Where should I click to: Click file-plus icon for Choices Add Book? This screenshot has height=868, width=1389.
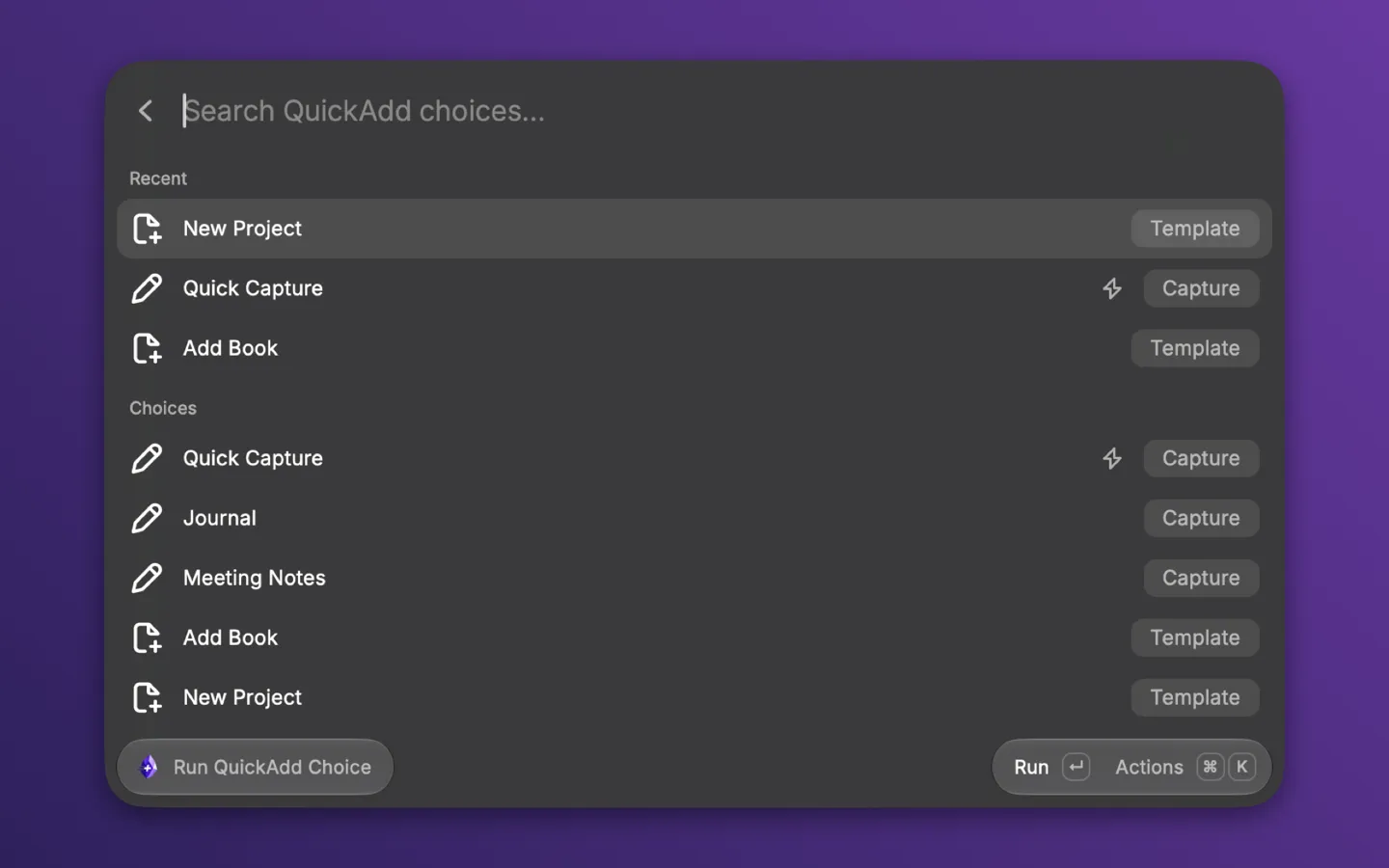(147, 637)
